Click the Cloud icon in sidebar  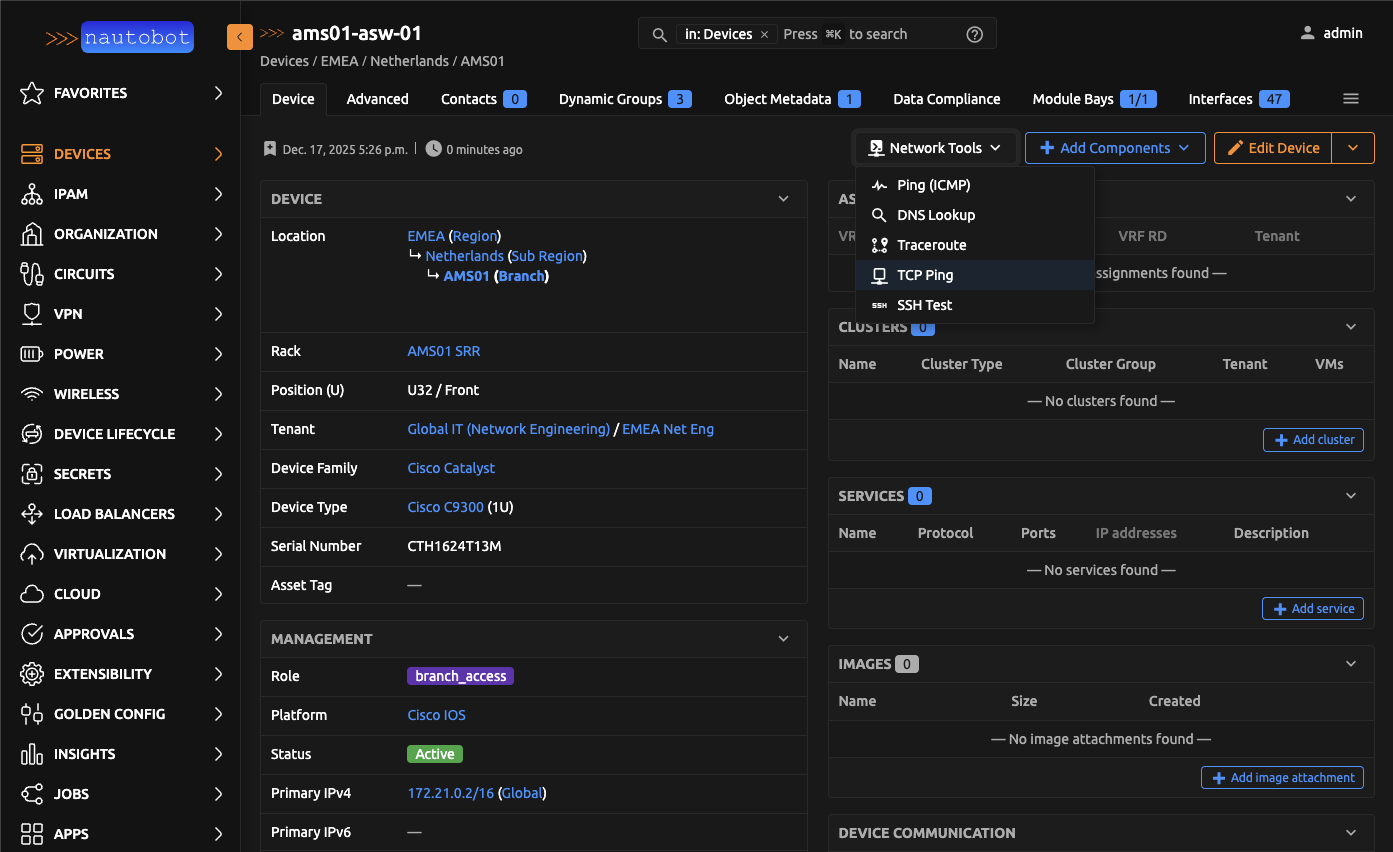(x=32, y=594)
